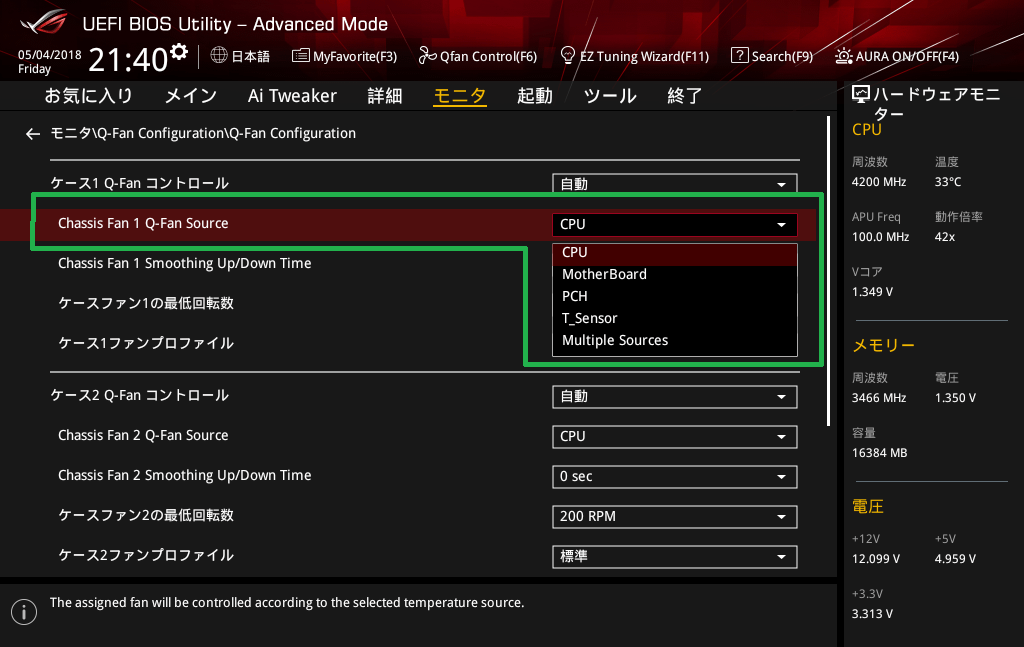Click the 21:40 clock display
This screenshot has width=1024, height=647.
(128, 60)
